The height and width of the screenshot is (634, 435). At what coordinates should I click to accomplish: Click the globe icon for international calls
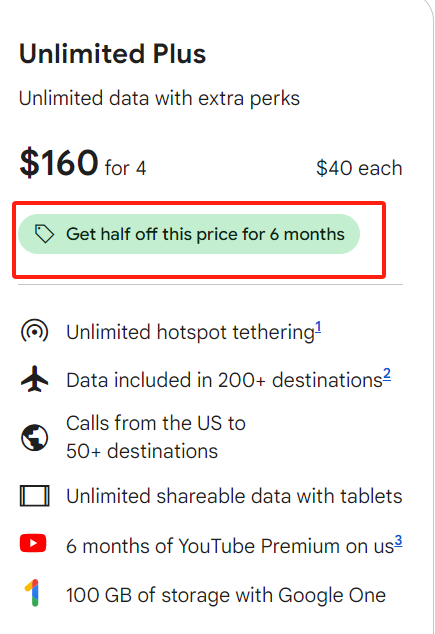[34, 437]
